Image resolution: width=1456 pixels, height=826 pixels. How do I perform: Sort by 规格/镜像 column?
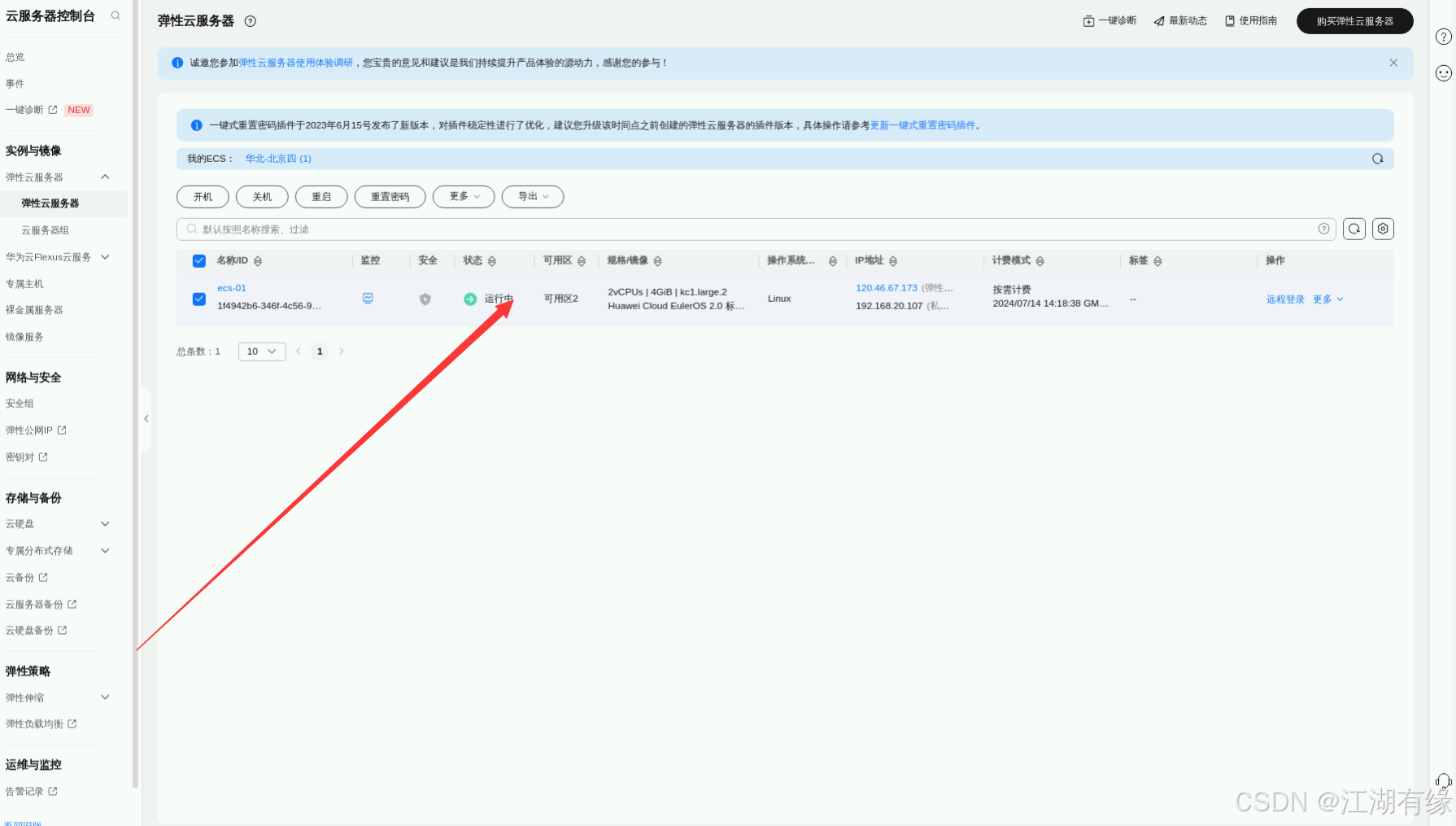click(658, 261)
